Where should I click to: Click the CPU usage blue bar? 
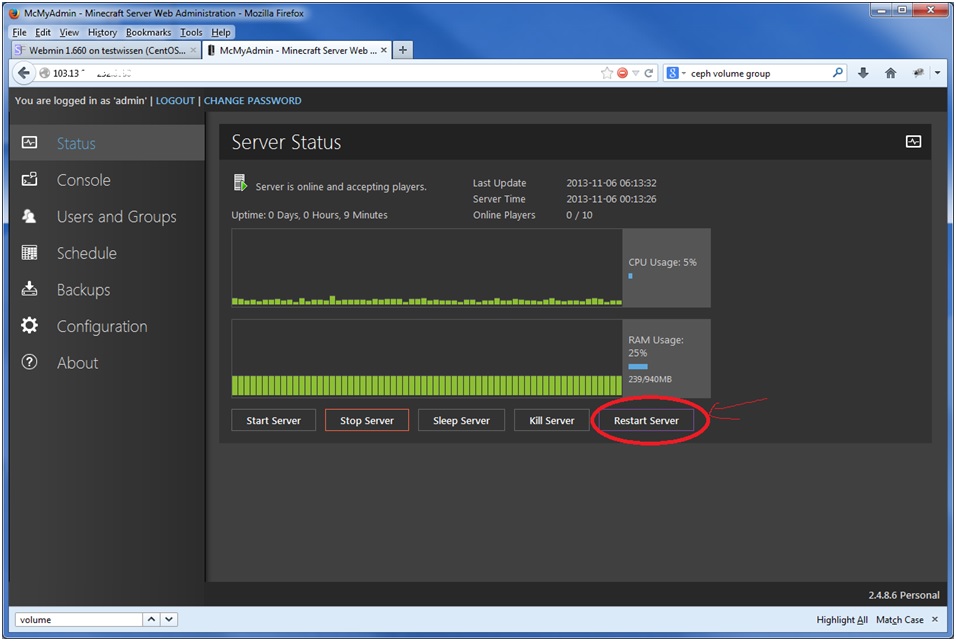tap(630, 276)
